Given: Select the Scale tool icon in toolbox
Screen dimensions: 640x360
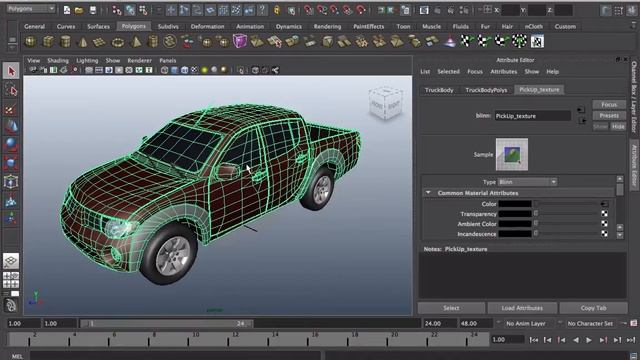Looking at the screenshot, I should tap(11, 163).
